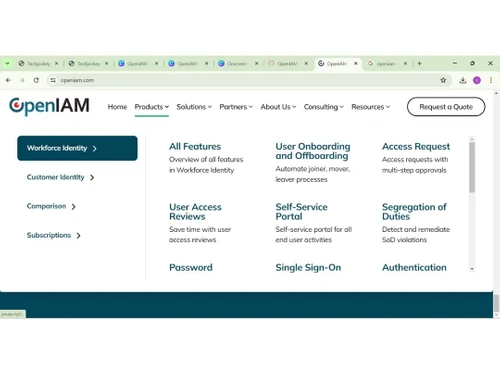Close the first Techjockey tab

[x=57, y=63]
